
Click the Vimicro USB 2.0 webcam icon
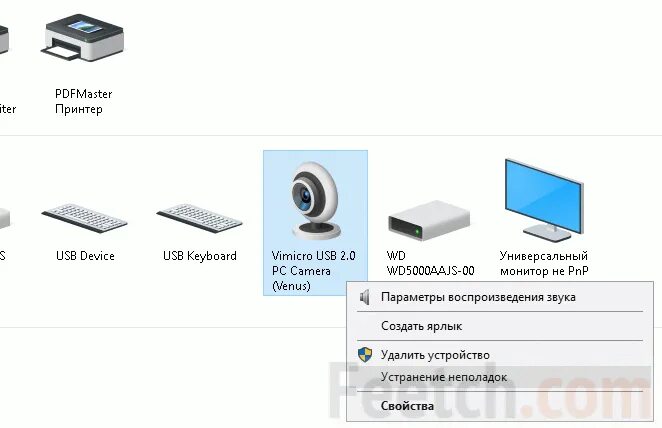click(316, 201)
